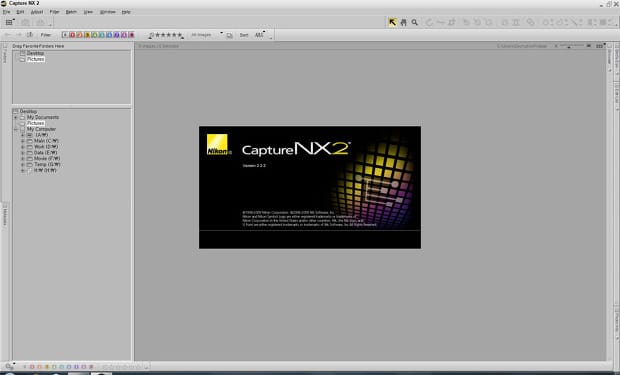Click the browser view icon in top-left toolbar
Image resolution: width=620 pixels, height=375 pixels.
[9, 23]
